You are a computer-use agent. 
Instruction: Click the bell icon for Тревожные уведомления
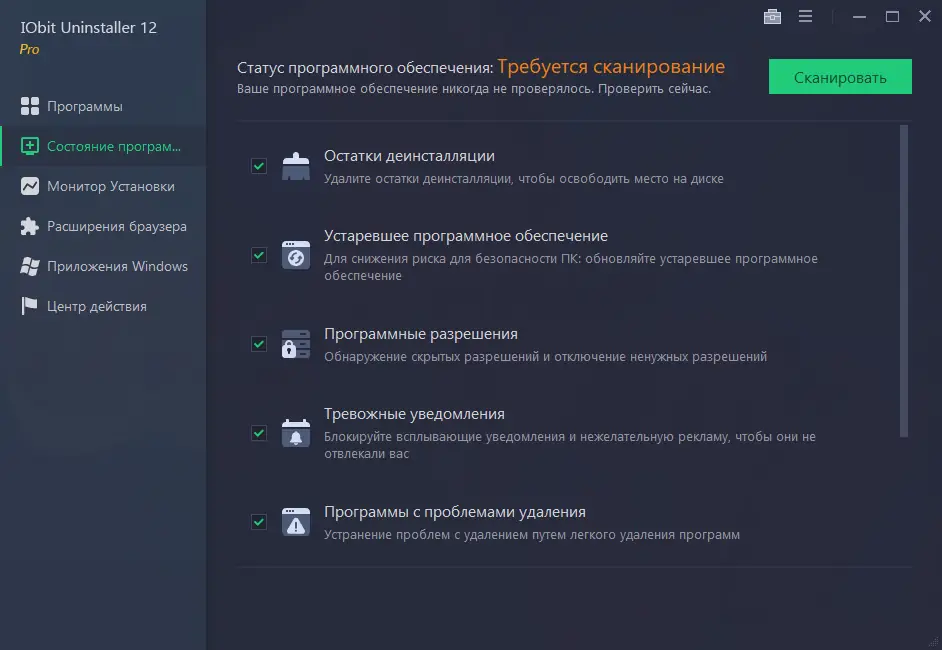tap(295, 432)
